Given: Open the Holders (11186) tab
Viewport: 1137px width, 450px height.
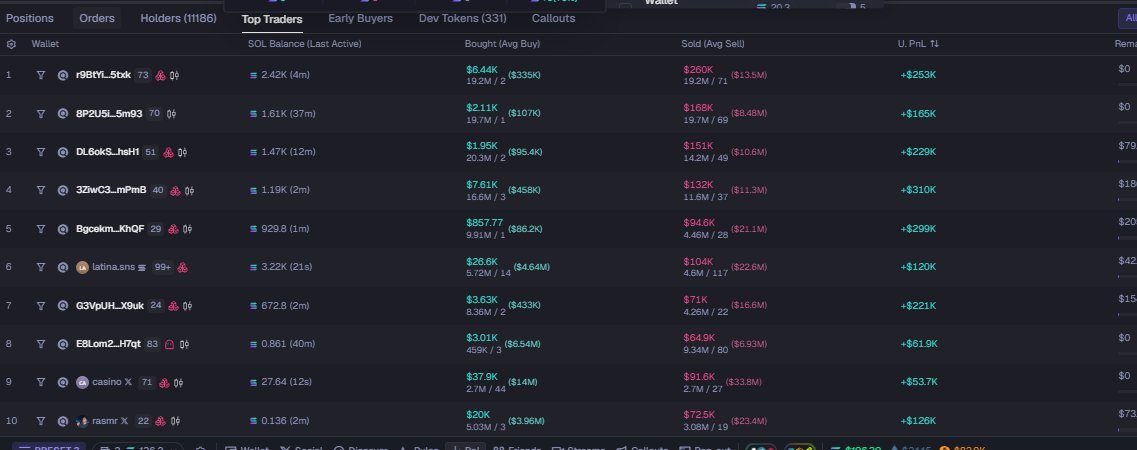Looking at the screenshot, I should point(178,18).
